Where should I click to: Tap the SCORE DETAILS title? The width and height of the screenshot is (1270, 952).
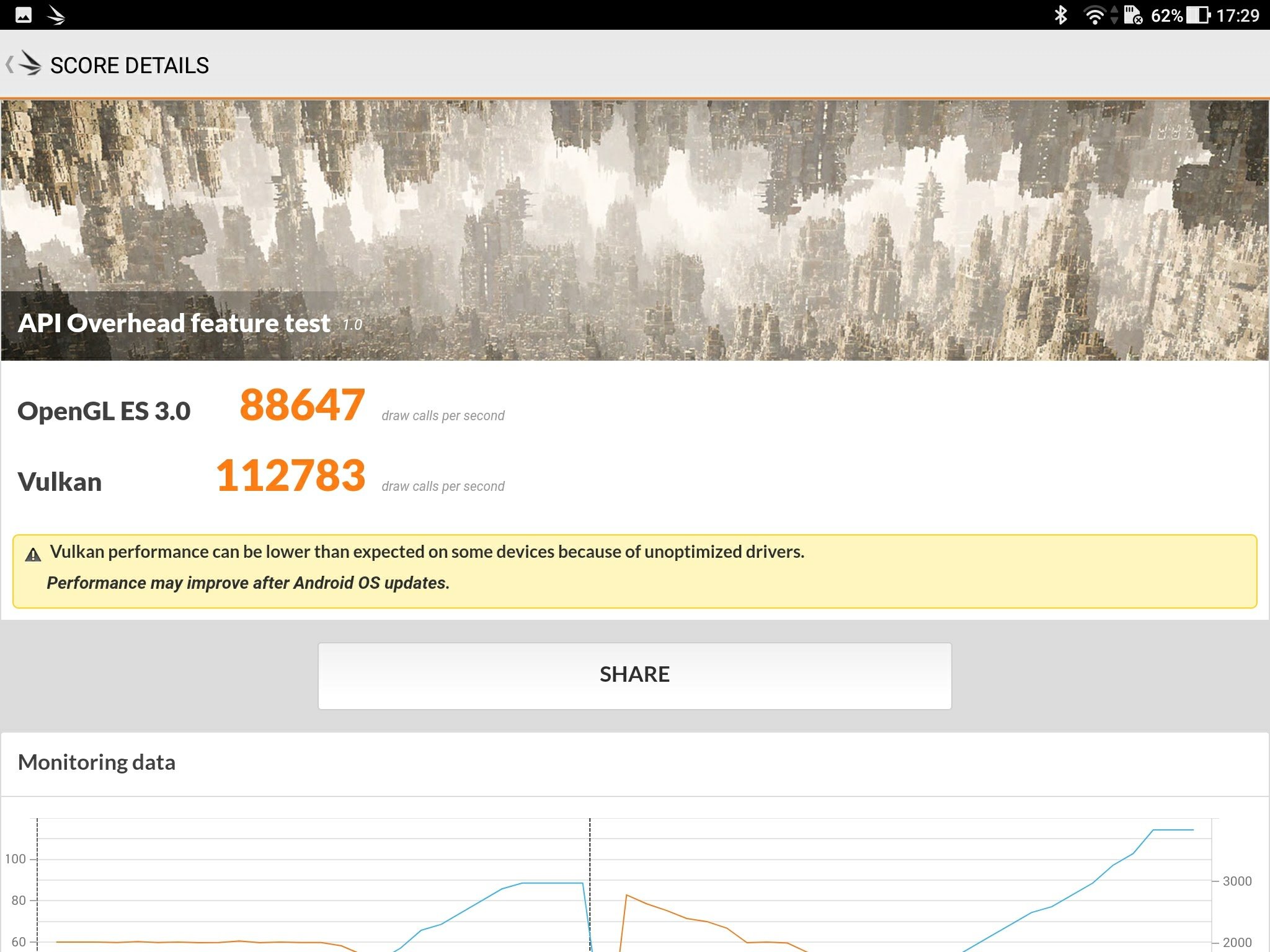(130, 65)
